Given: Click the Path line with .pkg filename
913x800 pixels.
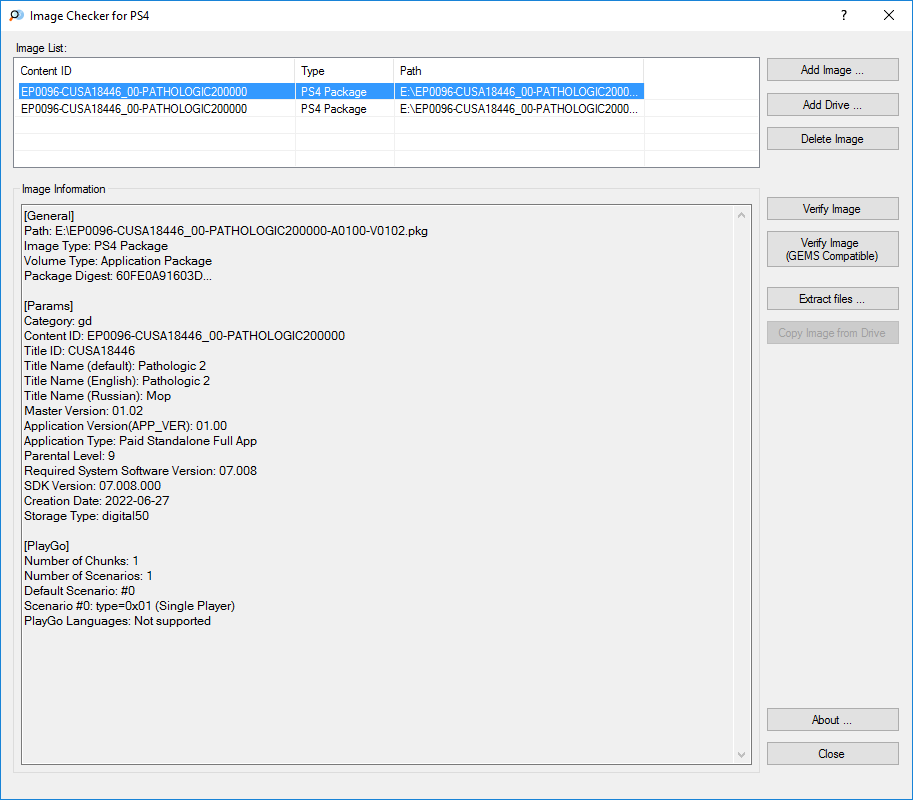Looking at the screenshot, I should pos(226,231).
